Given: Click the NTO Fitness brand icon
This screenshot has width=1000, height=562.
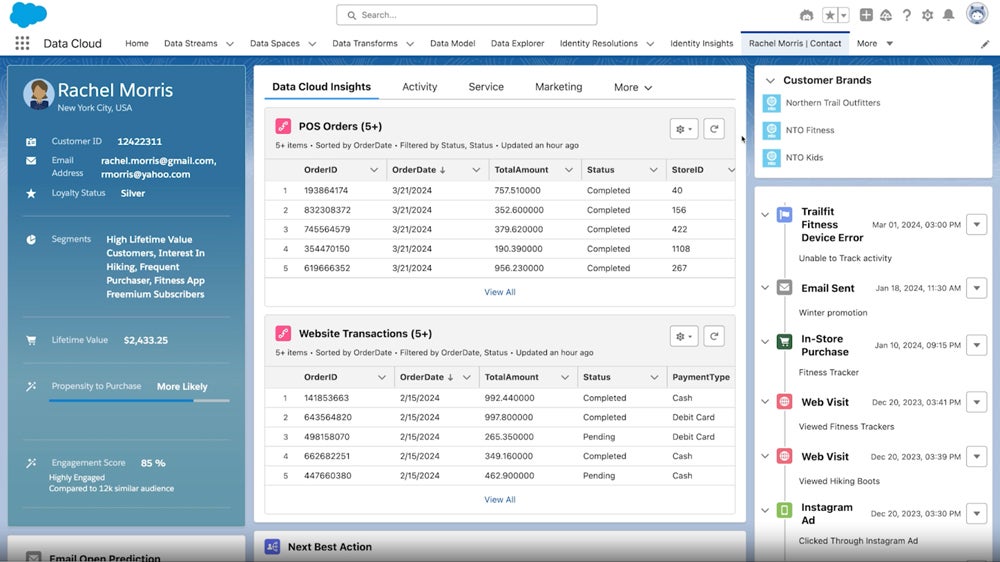Looking at the screenshot, I should coord(772,130).
